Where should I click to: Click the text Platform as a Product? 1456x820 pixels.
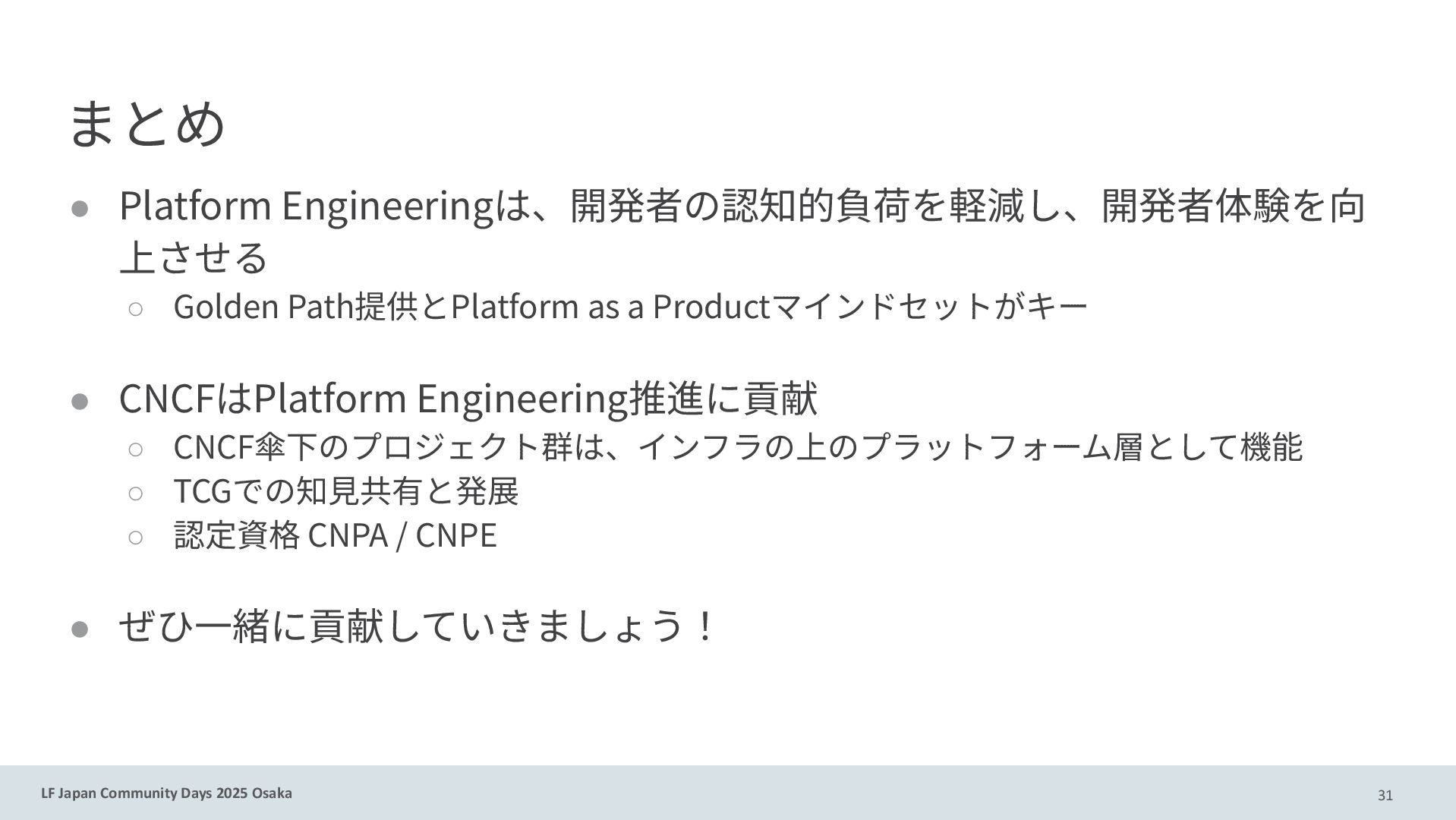610,307
